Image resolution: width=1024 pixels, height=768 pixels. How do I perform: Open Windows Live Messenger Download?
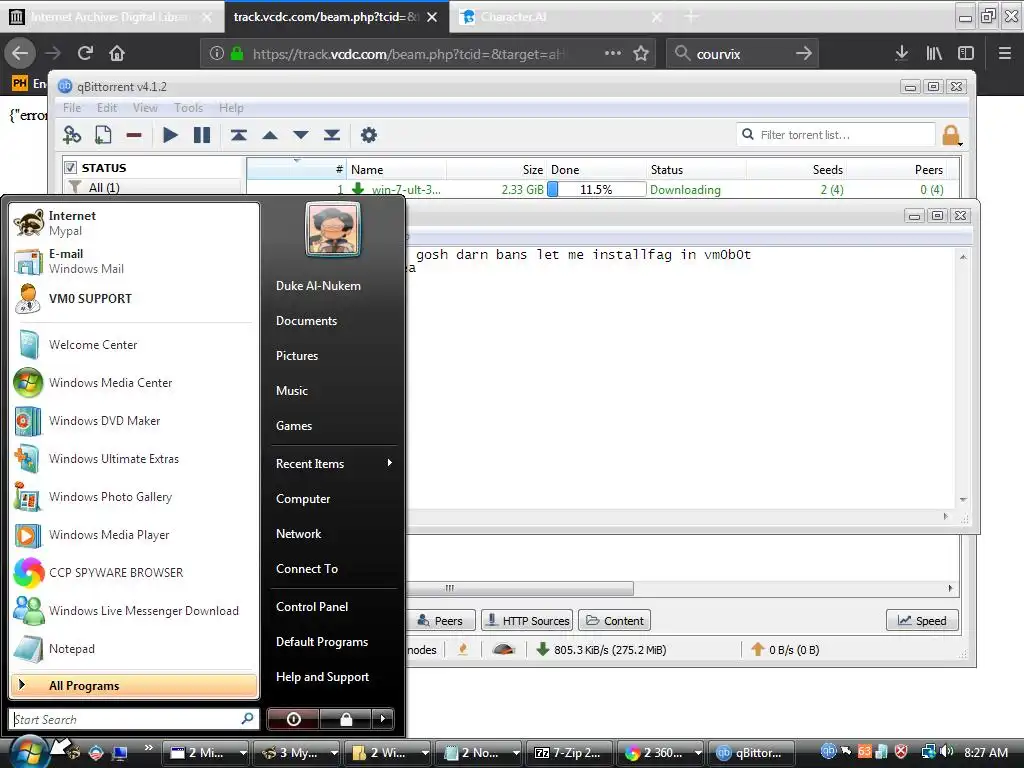(133, 611)
